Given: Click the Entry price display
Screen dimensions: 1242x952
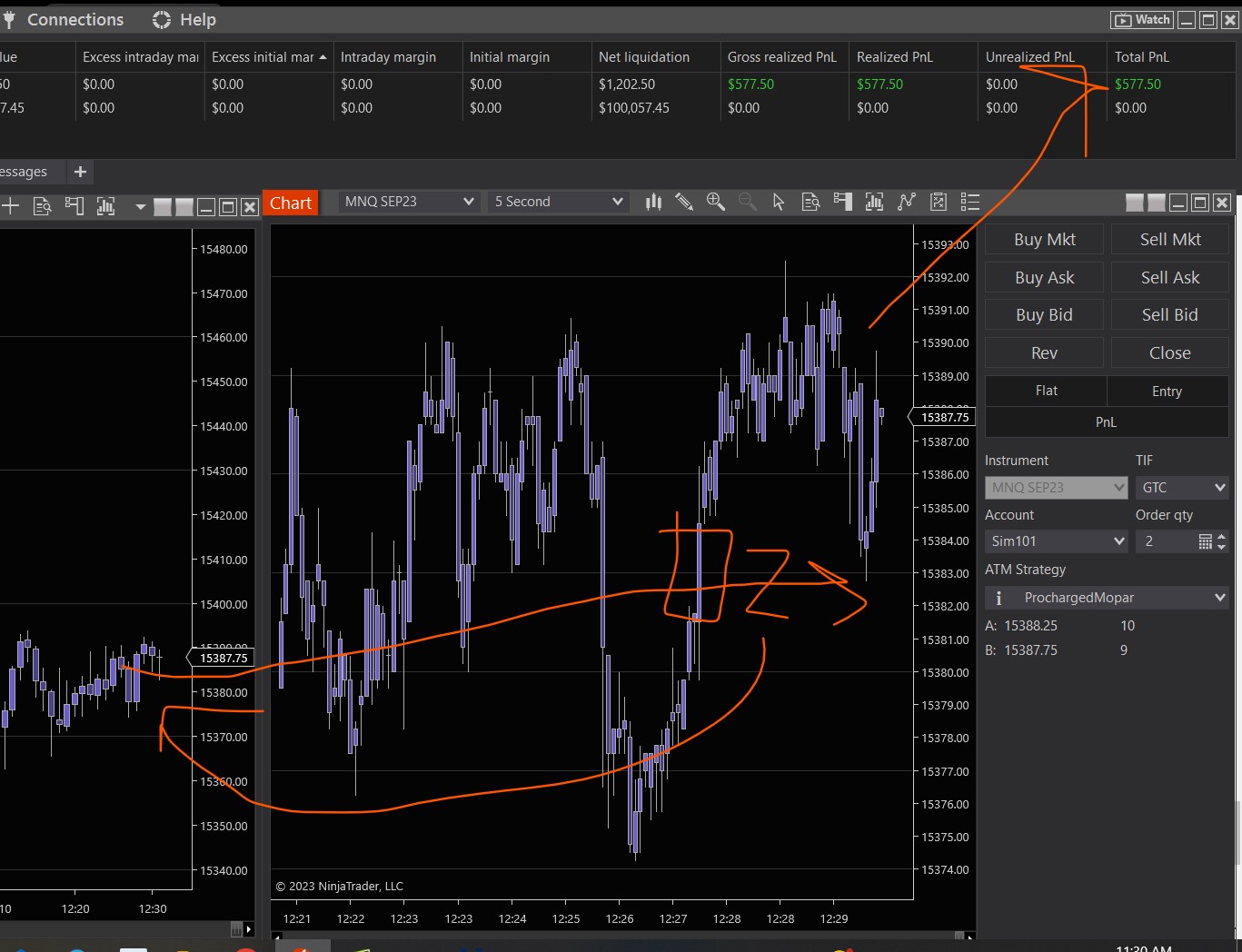Looking at the screenshot, I should pos(1167,391).
